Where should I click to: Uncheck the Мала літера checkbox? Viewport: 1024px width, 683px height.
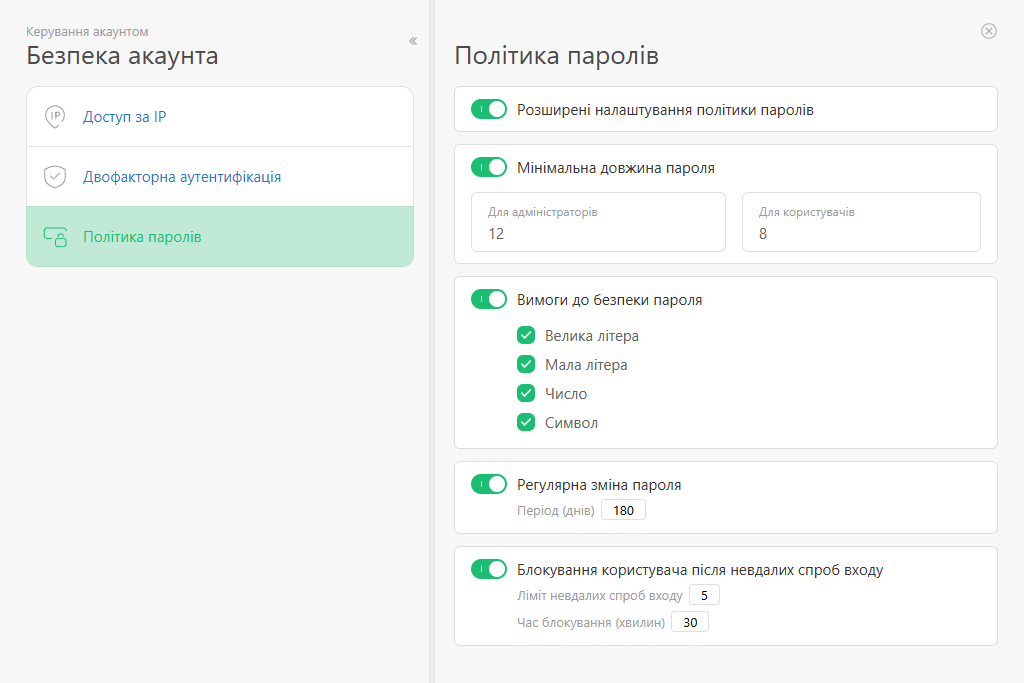pyautogui.click(x=526, y=364)
